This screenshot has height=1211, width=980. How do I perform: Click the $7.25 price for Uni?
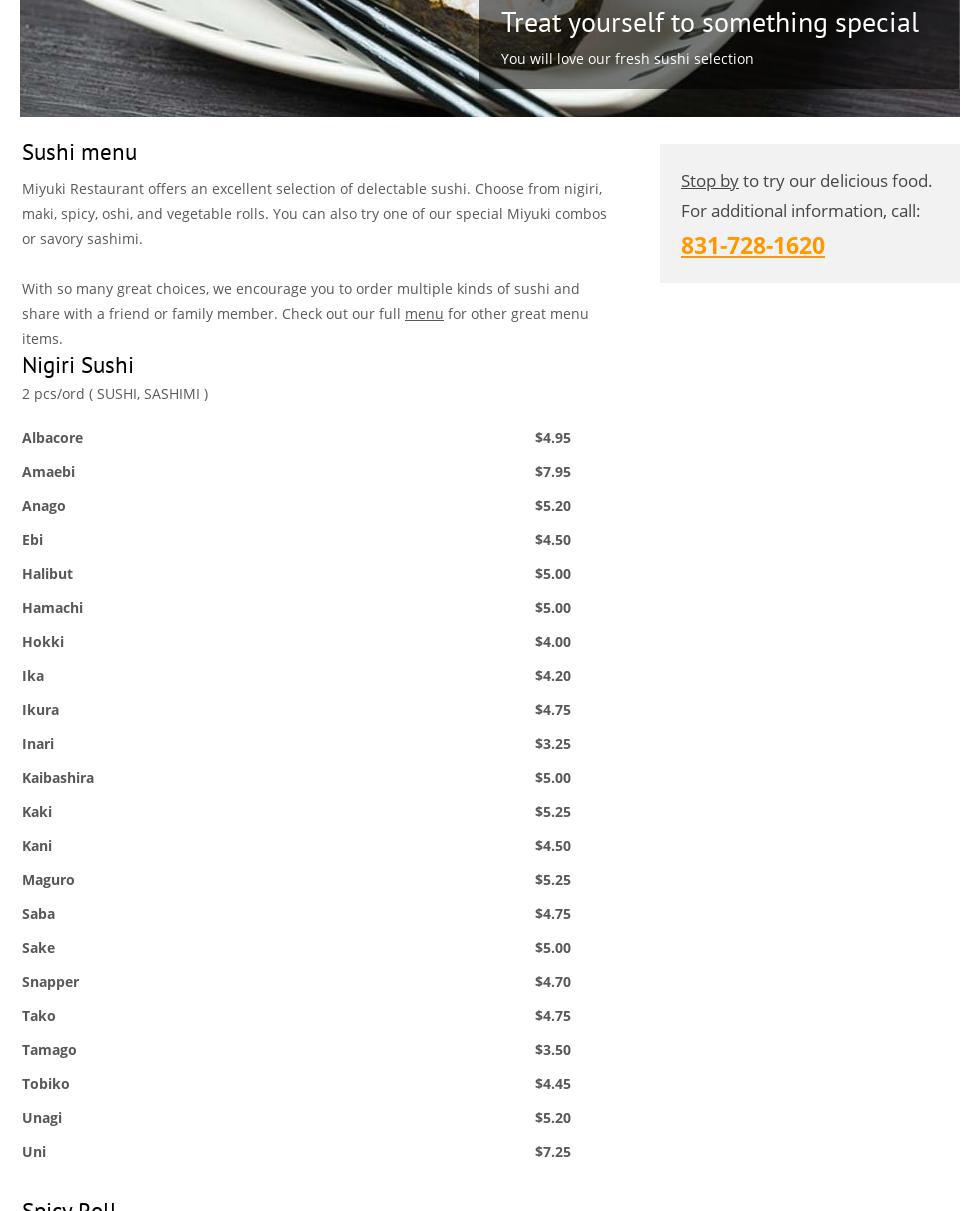(552, 1152)
